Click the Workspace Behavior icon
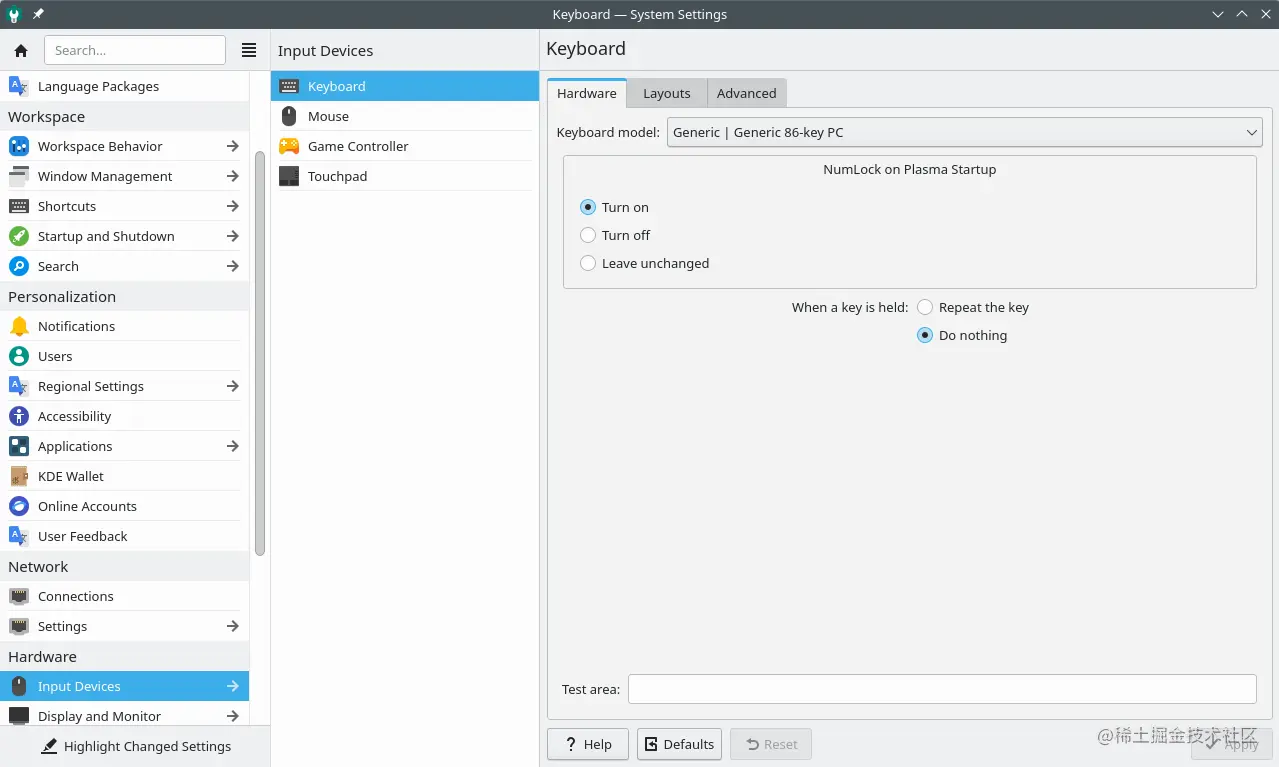Viewport: 1279px width, 767px height. tap(19, 146)
